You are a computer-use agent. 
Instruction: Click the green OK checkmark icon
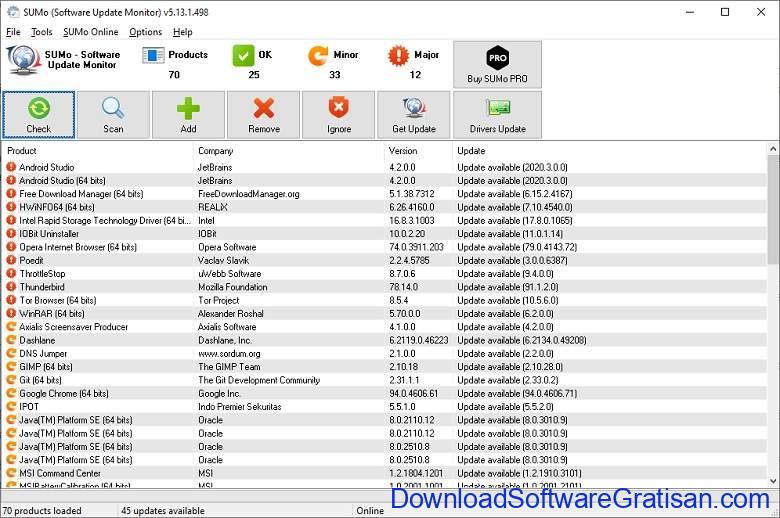[x=243, y=55]
